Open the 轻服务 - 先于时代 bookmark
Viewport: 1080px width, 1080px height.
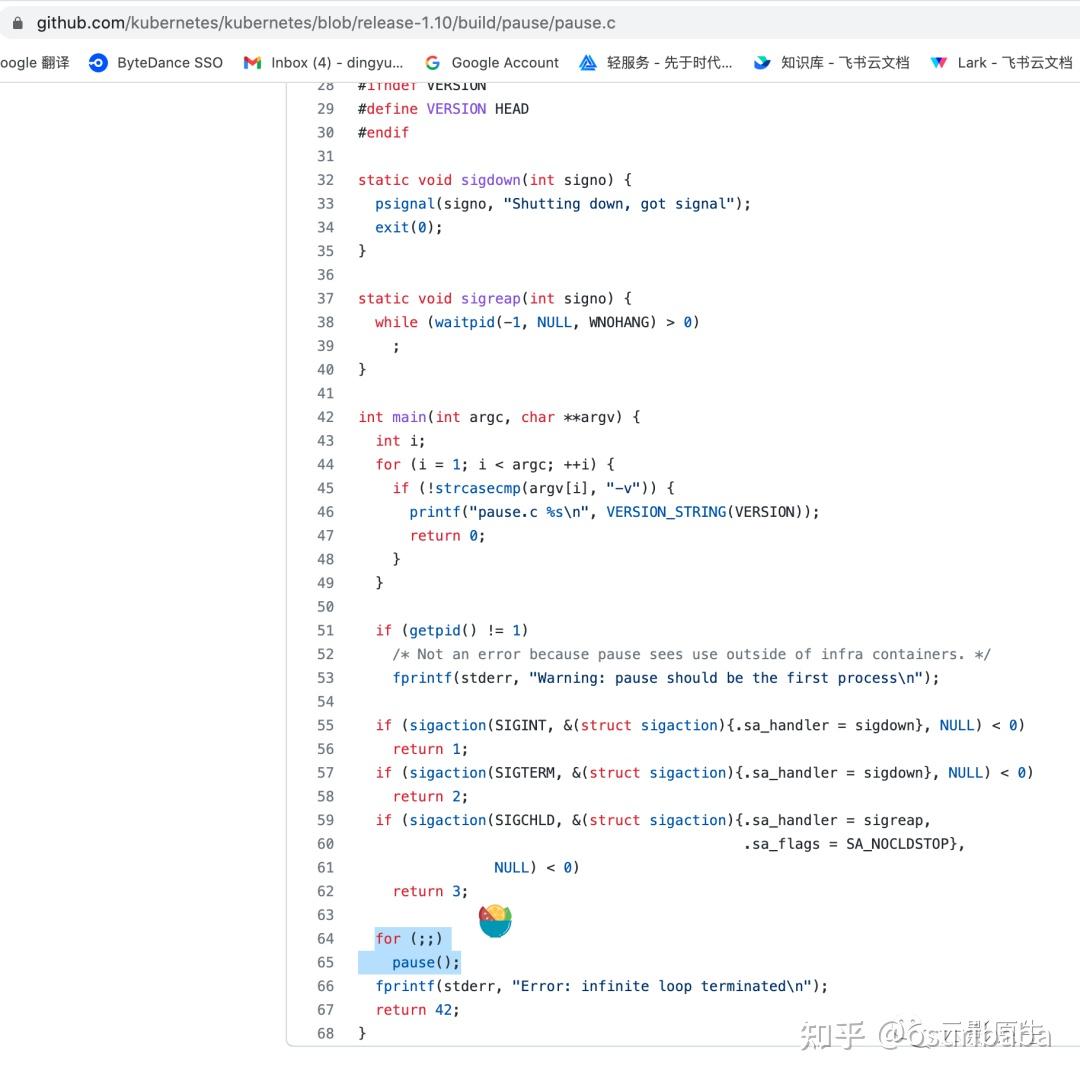coord(669,63)
